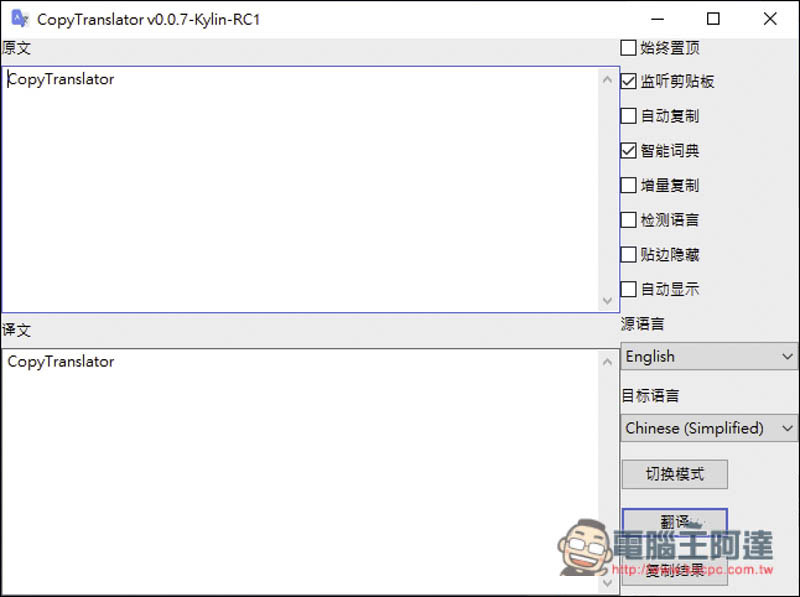Maximize the CopyTranslator window
The width and height of the screenshot is (800, 597).
[713, 19]
